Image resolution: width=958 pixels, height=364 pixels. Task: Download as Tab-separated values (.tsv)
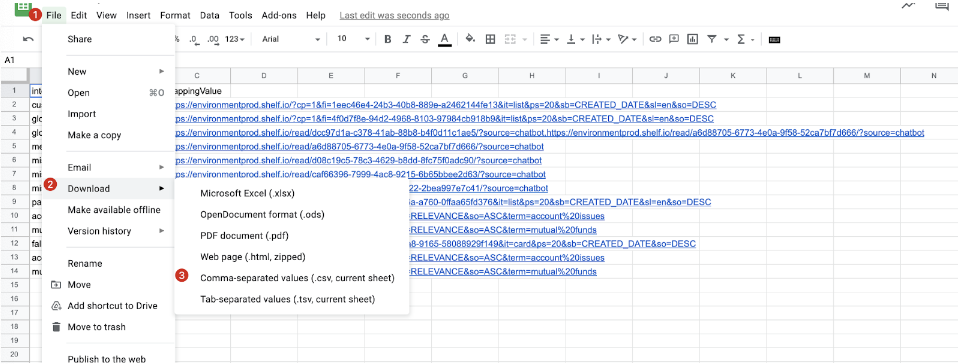[292, 299]
